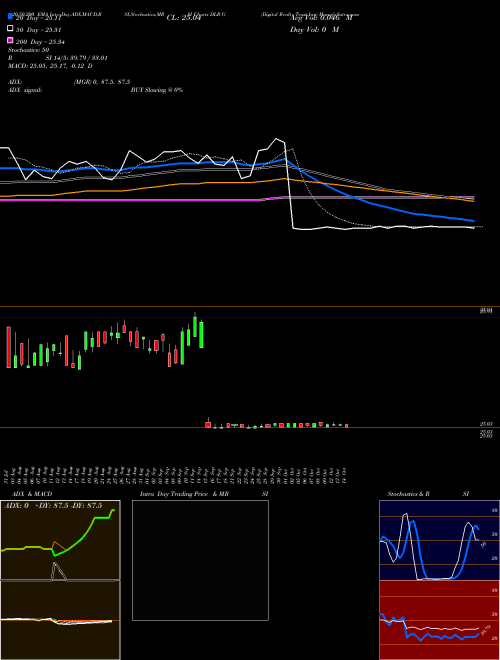
Task: Click the '50 Day - 25.31' label
Action: (39, 30)
